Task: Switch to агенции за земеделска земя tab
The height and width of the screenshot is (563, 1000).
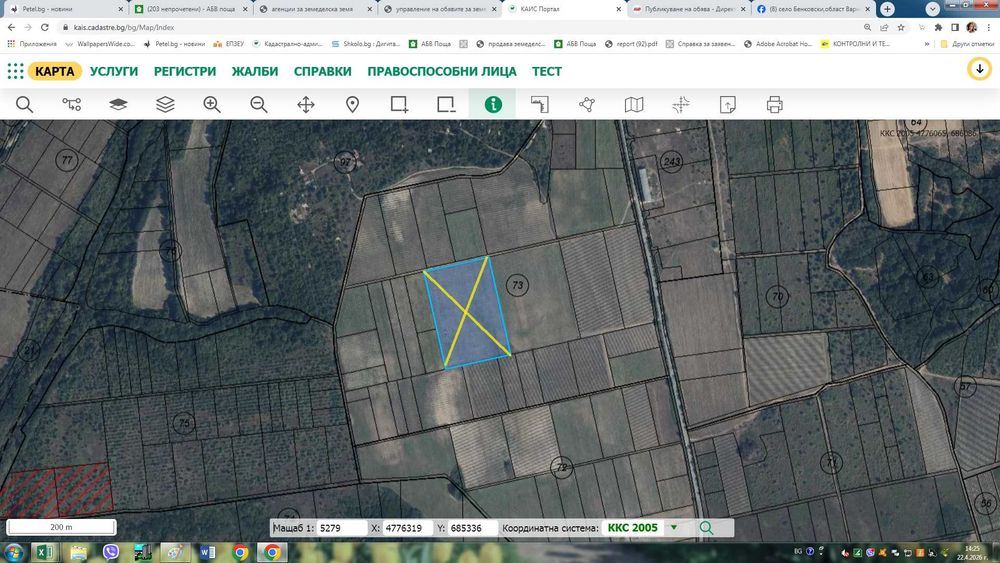Action: [x=314, y=9]
